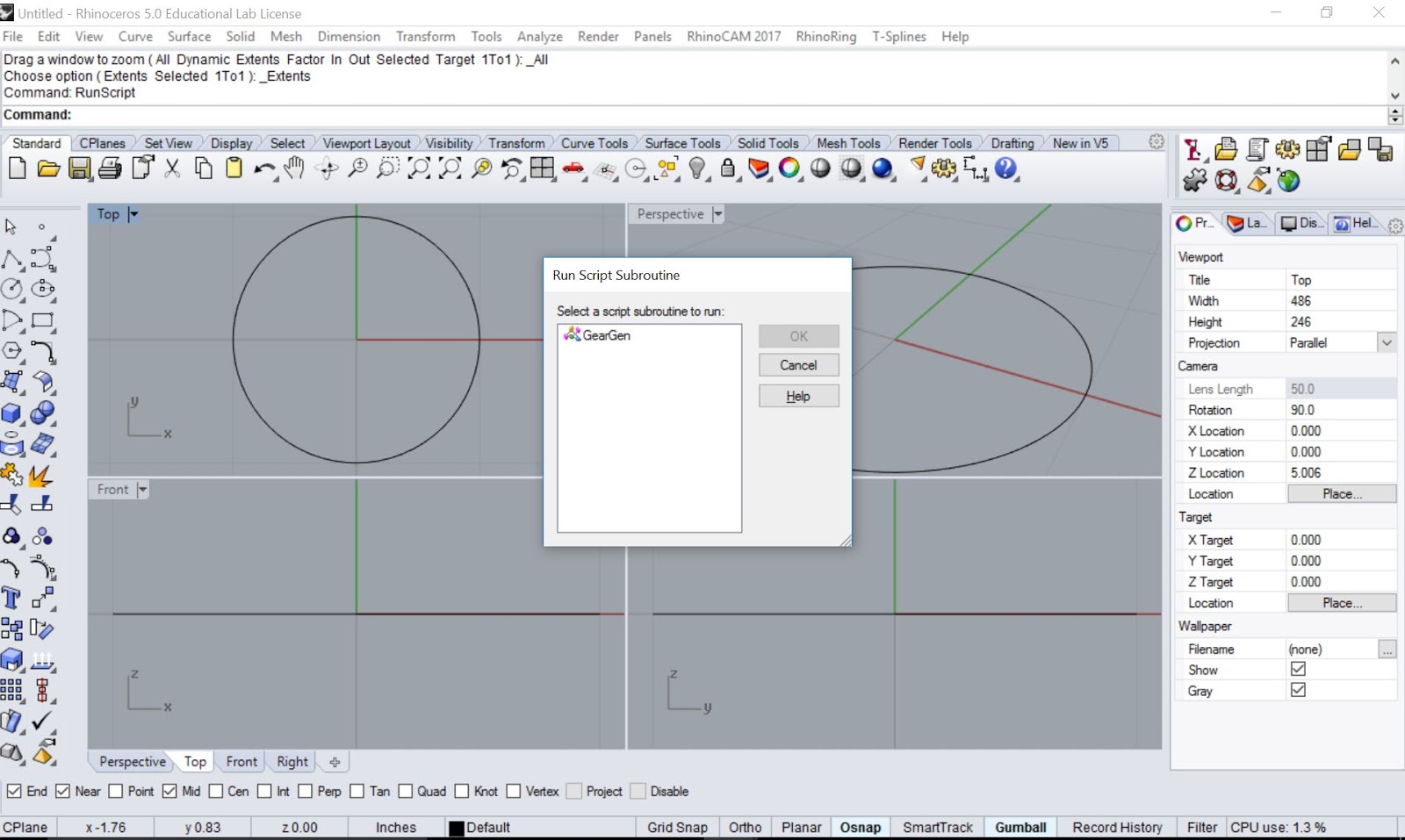Open the Surface menu
Screen dimensions: 1405x840
[189, 36]
